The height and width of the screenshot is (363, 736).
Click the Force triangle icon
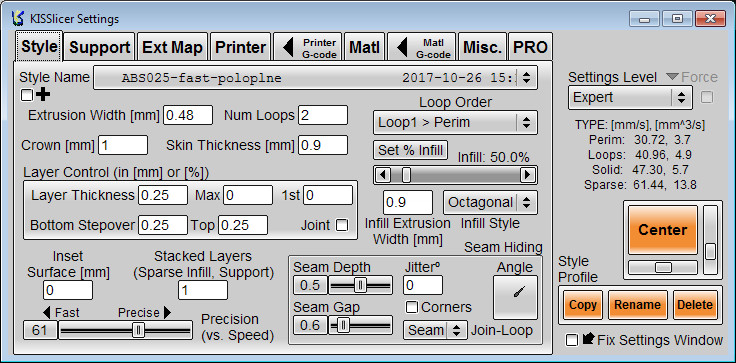[672, 77]
